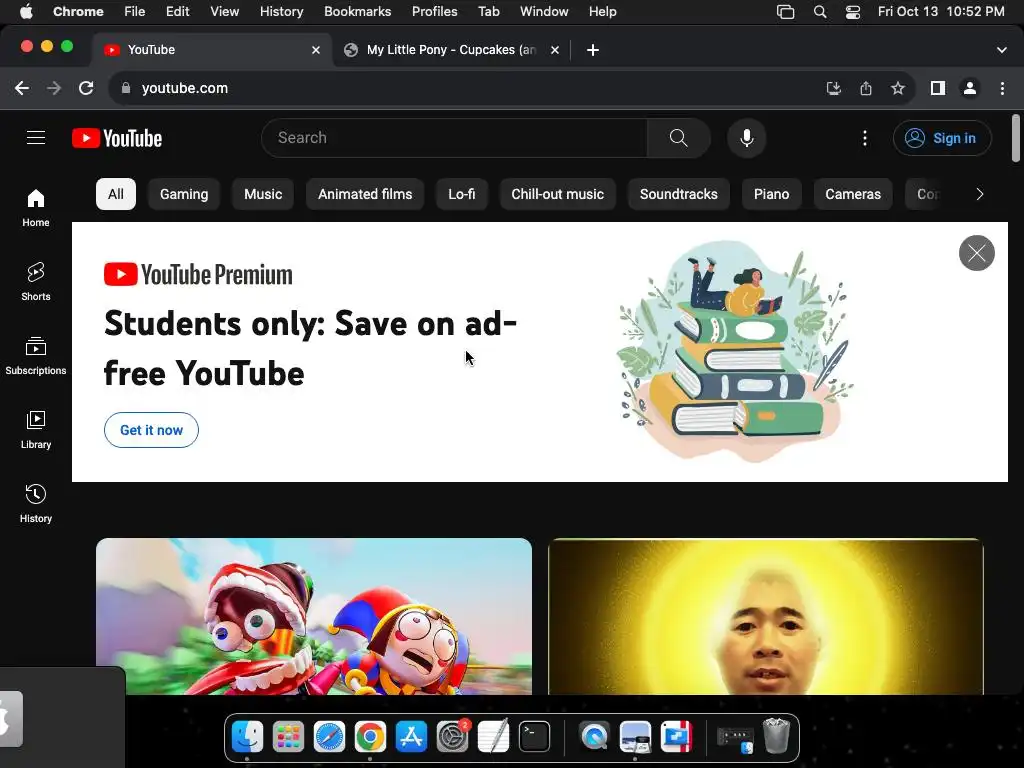The image size is (1024, 768).
Task: Open App Store from the dock
Action: pyautogui.click(x=411, y=737)
